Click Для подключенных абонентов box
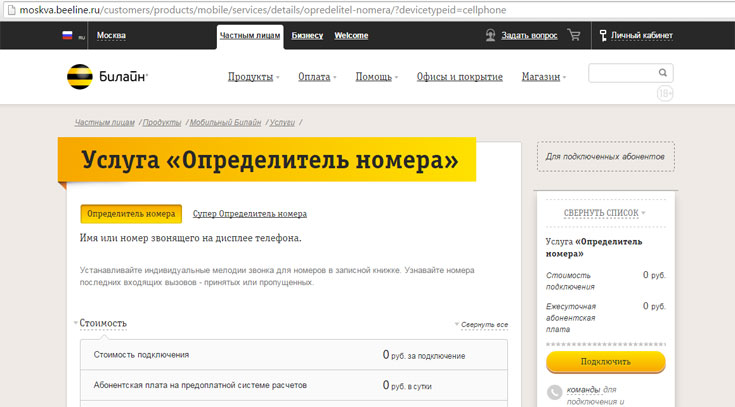 click(x=606, y=157)
